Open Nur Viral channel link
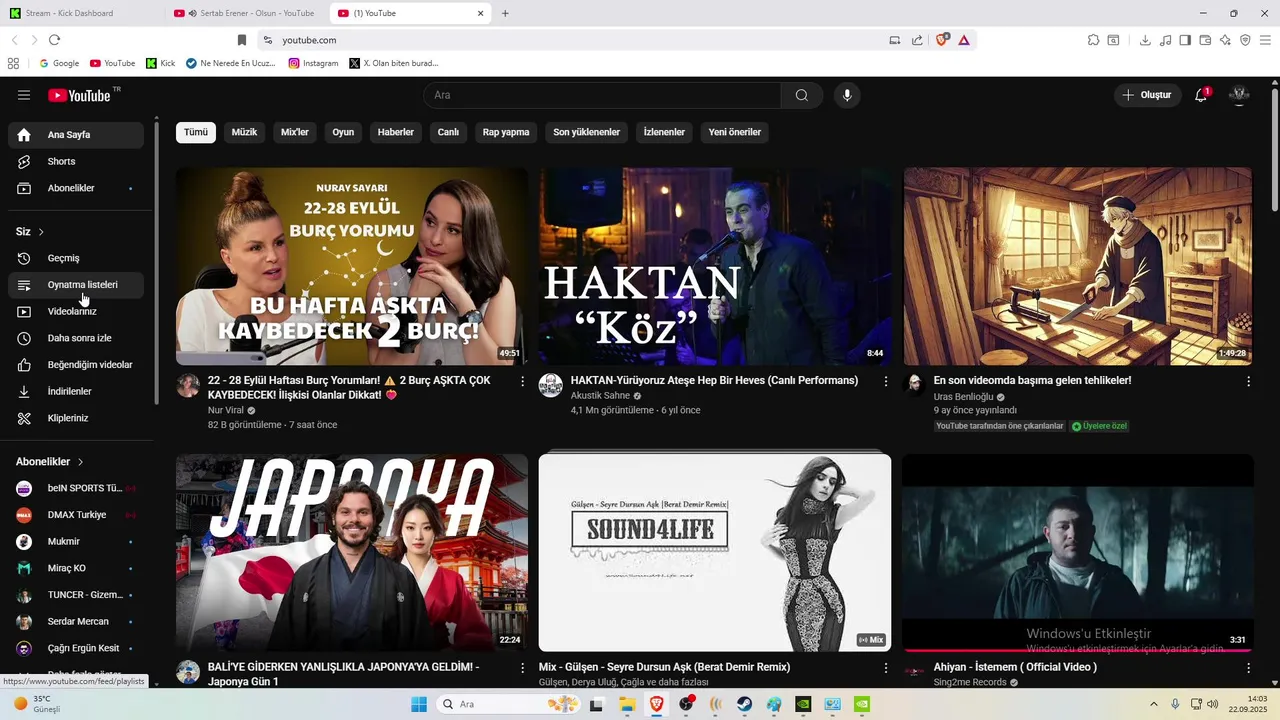Screen dimensions: 1280x720 [225, 410]
